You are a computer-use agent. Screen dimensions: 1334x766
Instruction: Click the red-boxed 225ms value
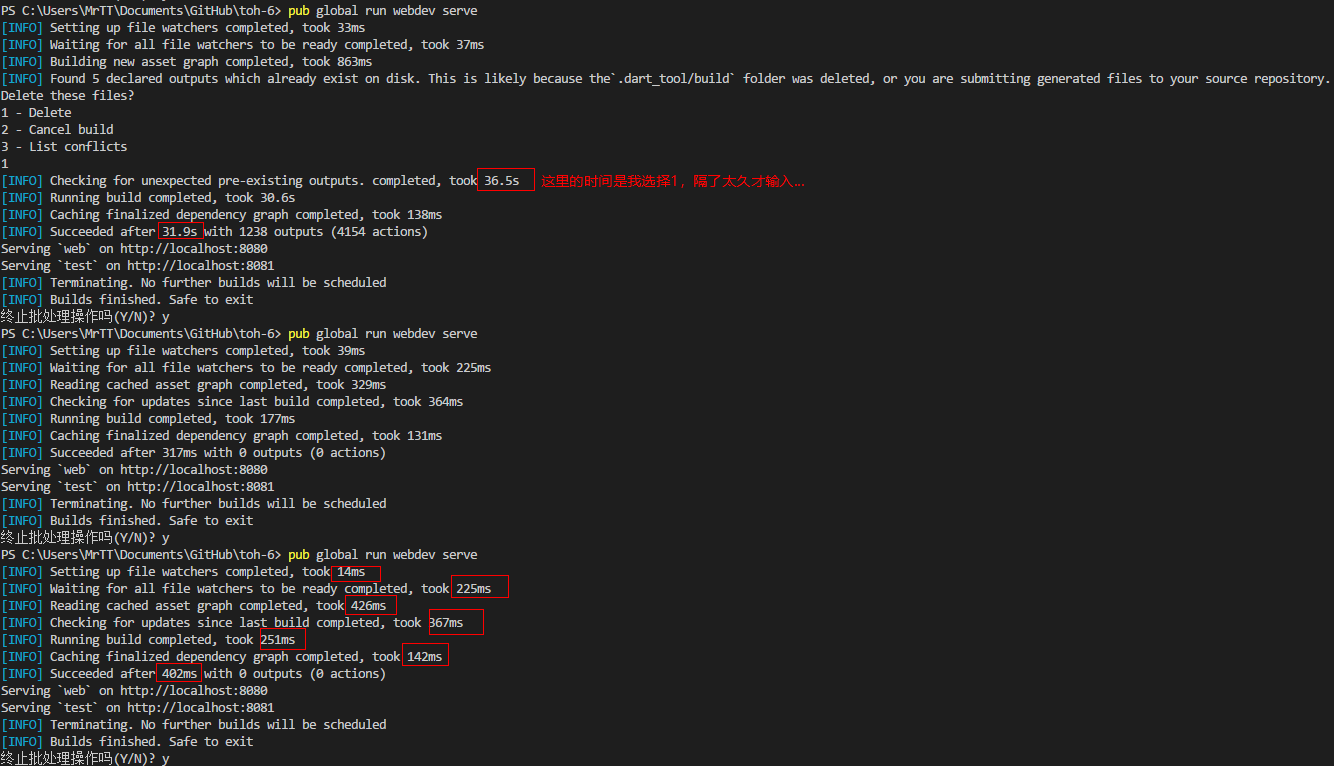474,589
